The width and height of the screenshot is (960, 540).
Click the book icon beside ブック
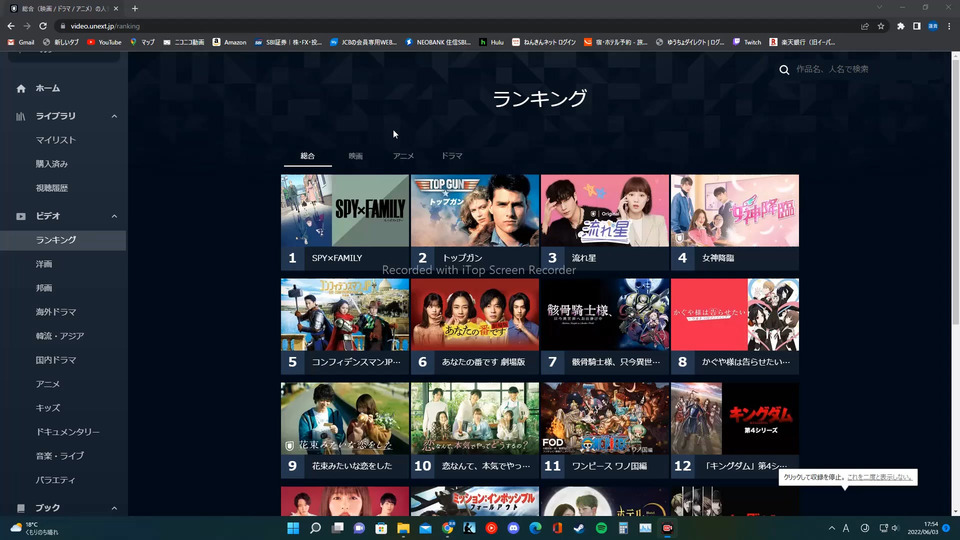click(x=21, y=508)
